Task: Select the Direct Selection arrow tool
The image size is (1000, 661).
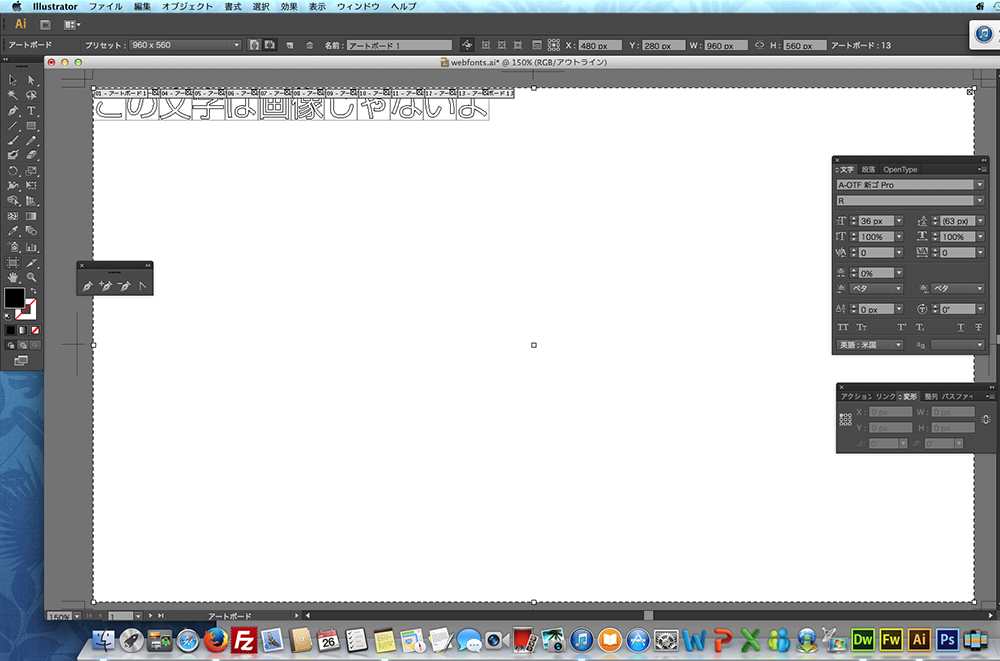Action: pyautogui.click(x=31, y=80)
